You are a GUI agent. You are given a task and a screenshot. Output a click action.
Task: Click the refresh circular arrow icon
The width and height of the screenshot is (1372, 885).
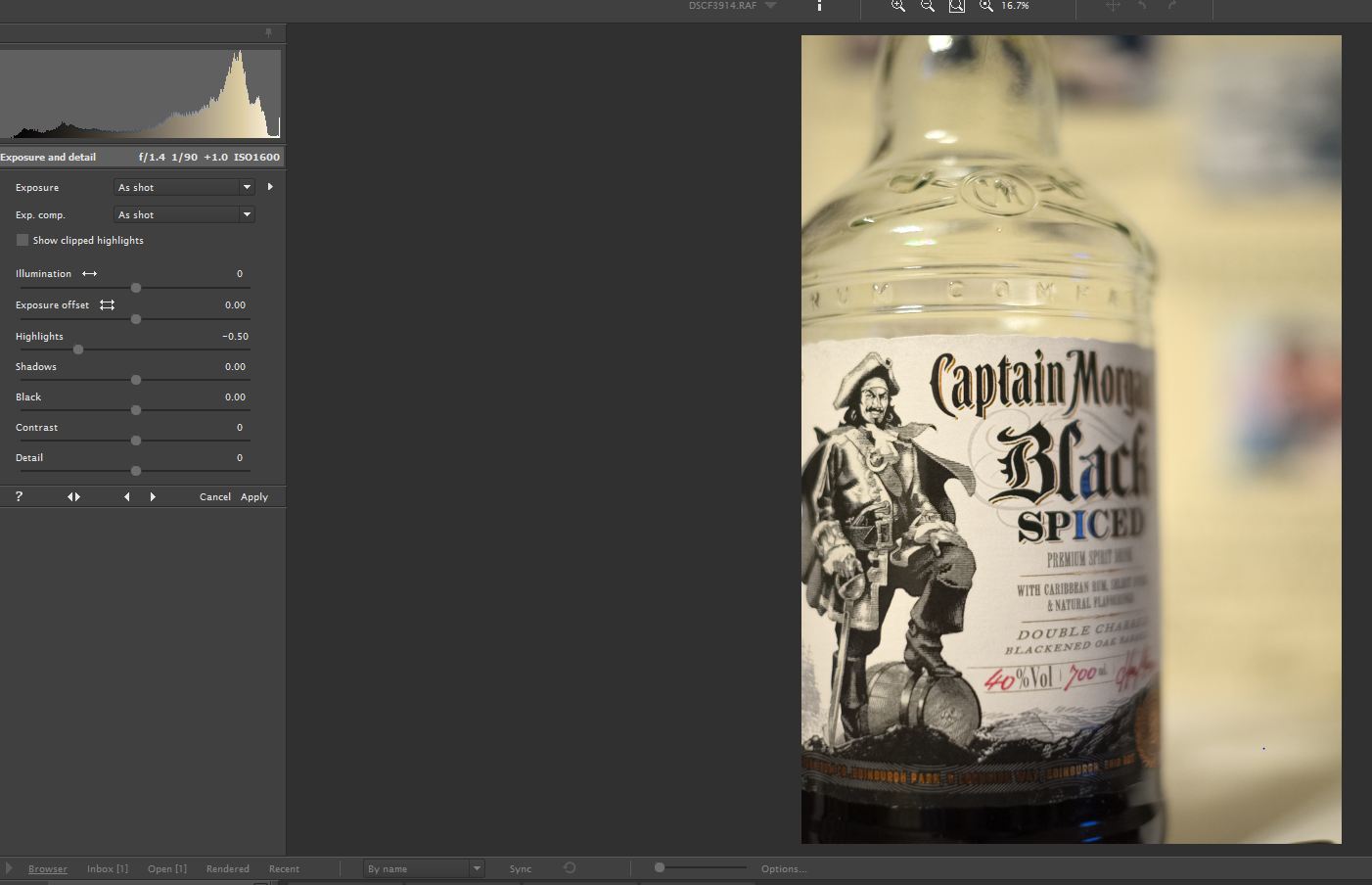coord(570,867)
